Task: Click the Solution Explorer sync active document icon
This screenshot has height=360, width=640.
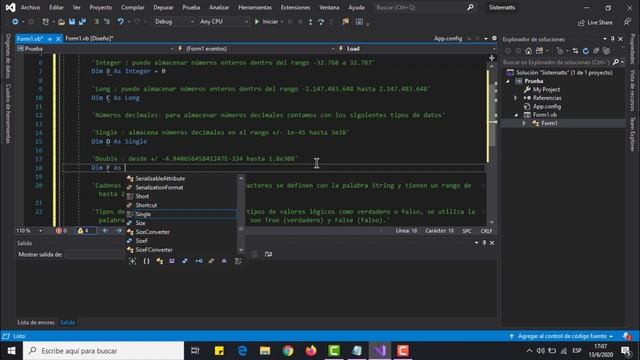Action: (x=575, y=51)
